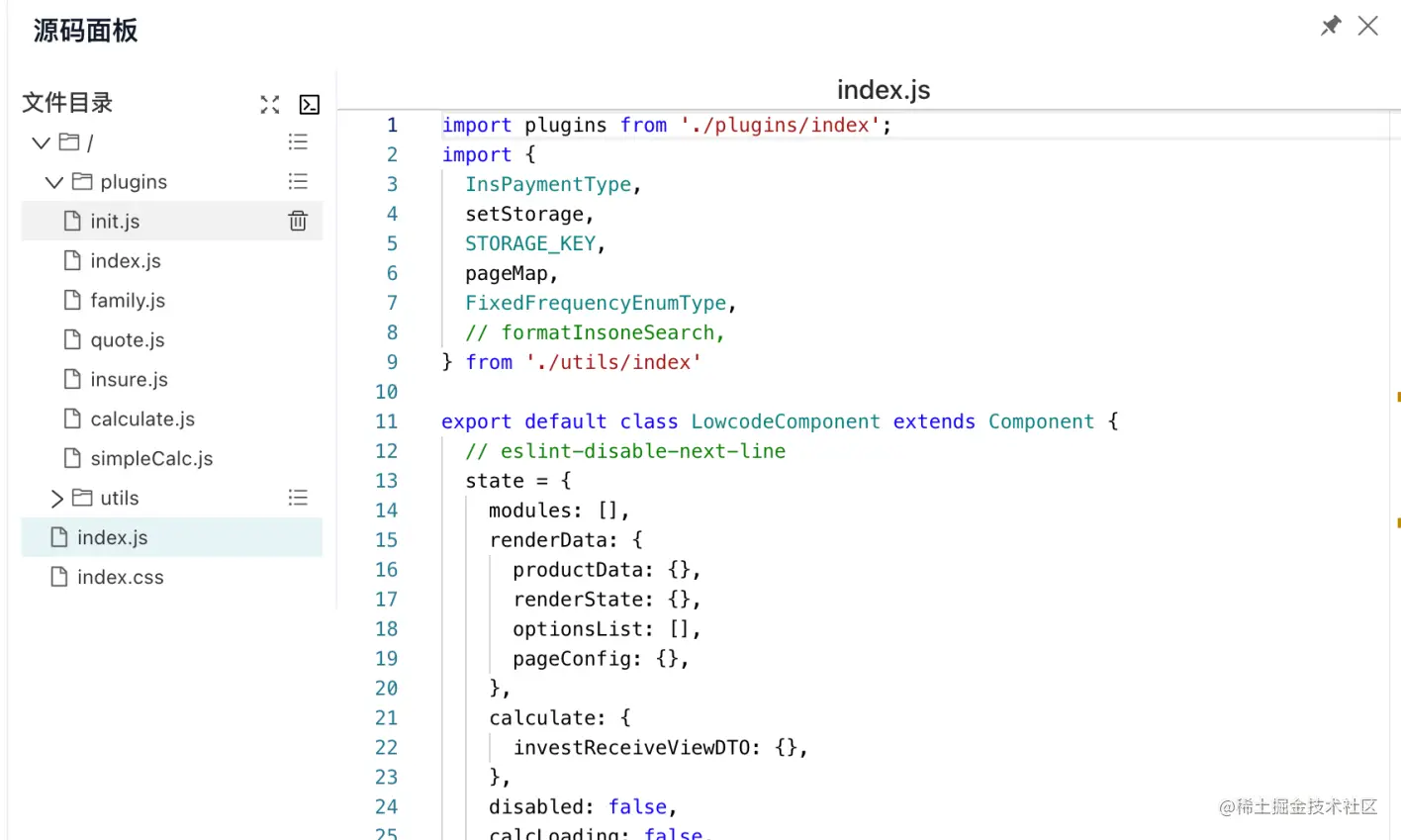Open calculate.js file
The height and width of the screenshot is (840, 1401).
point(142,420)
